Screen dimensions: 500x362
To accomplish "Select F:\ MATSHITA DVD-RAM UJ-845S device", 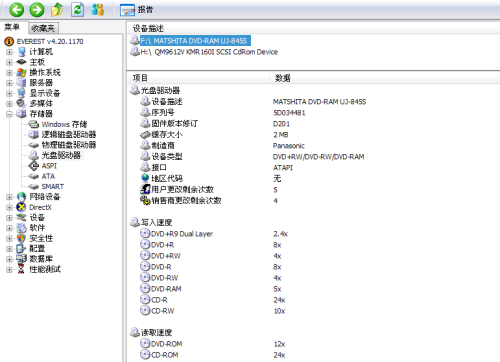I will coord(194,41).
